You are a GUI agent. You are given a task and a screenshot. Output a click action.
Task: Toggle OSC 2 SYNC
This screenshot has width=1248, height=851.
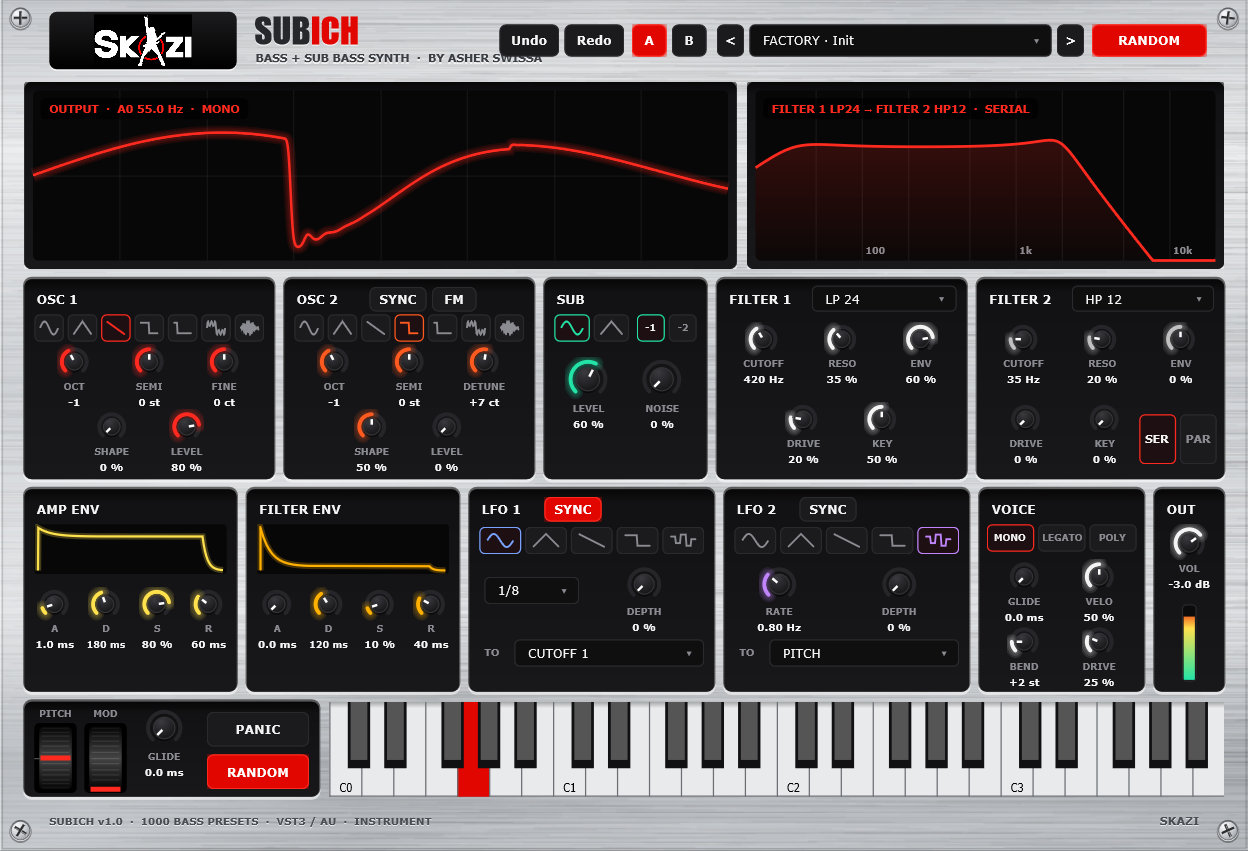[x=398, y=299]
